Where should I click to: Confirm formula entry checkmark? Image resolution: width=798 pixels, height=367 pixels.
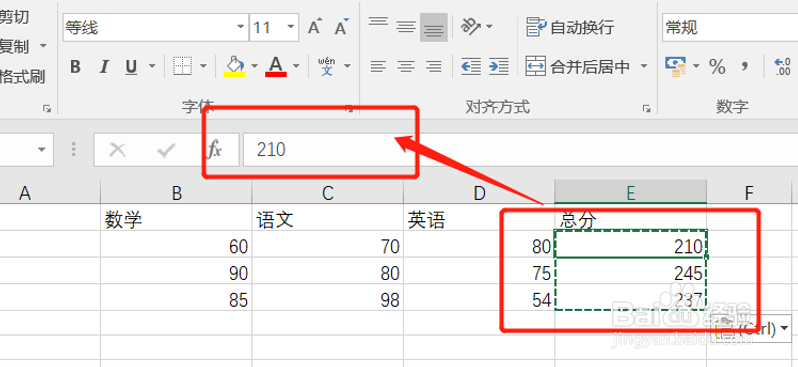tap(166, 150)
